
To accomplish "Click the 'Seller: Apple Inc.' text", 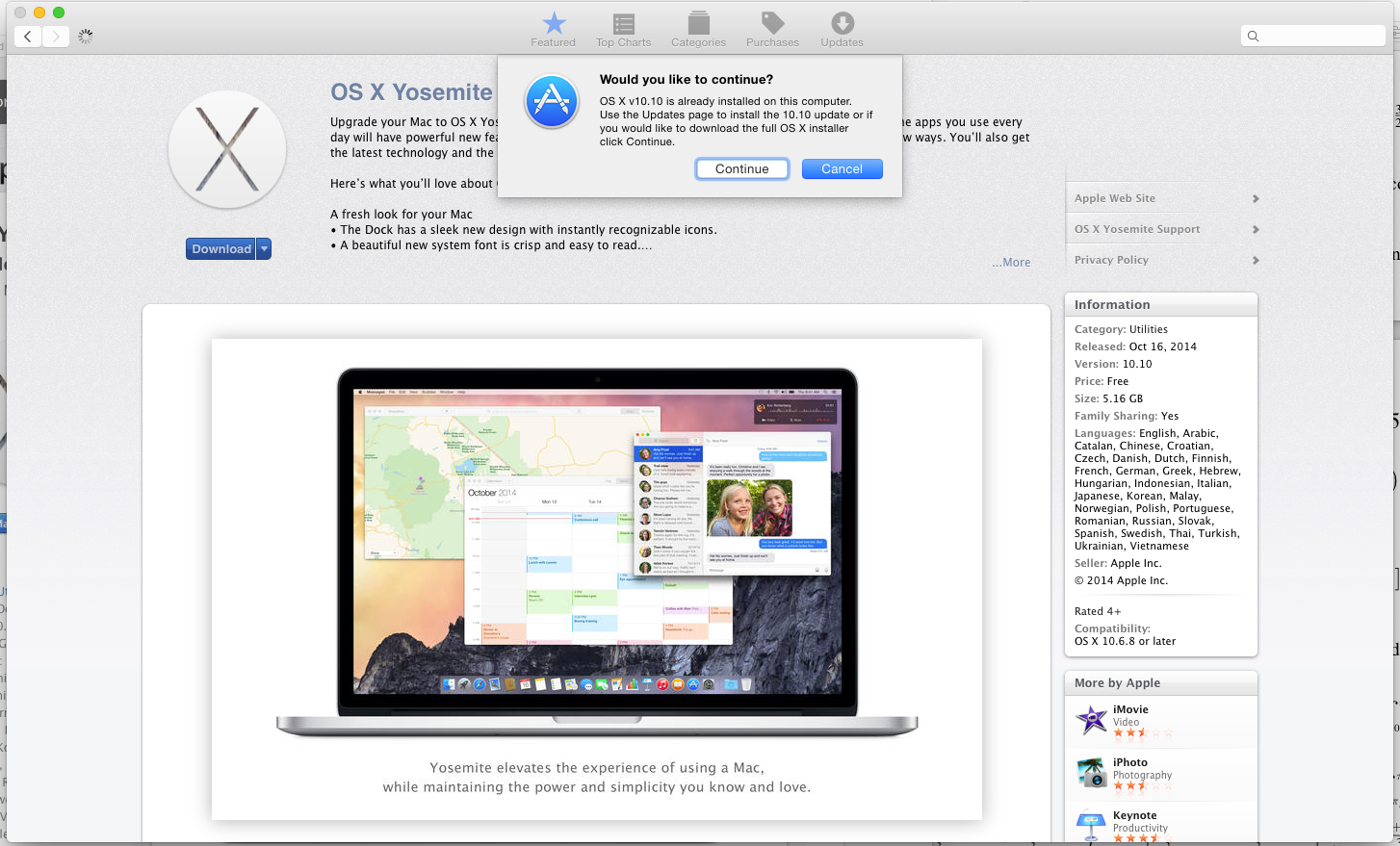I will coord(1118,563).
